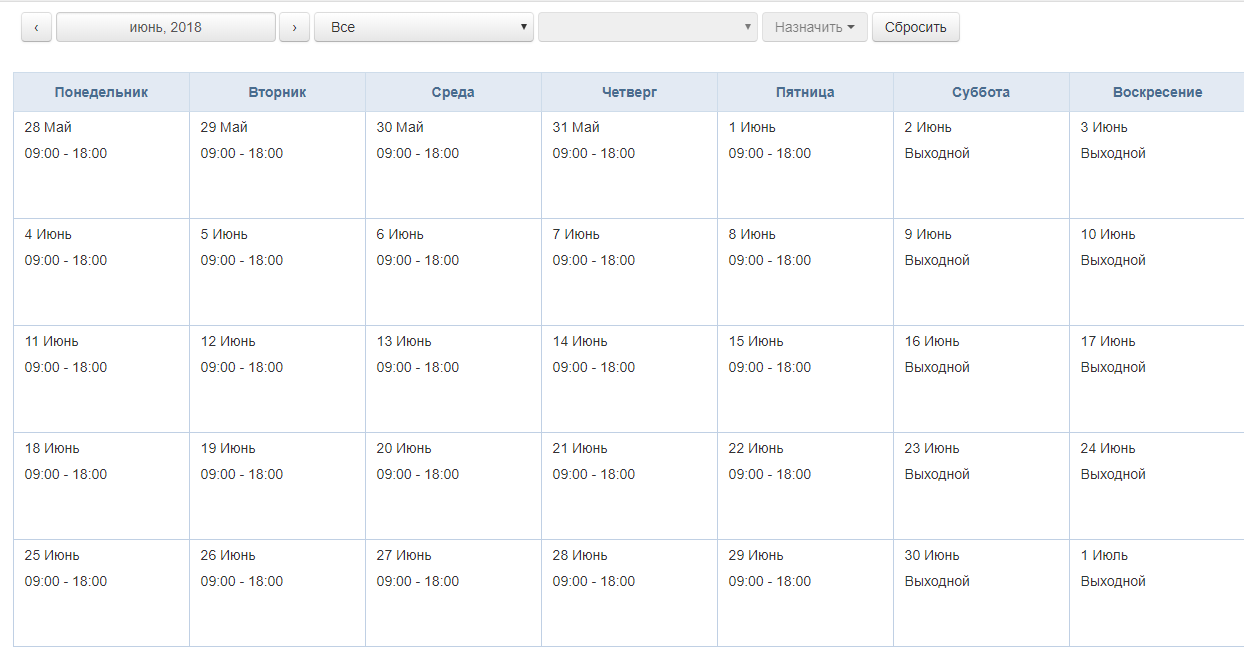Click the 1 Июль day cell
The height and width of the screenshot is (669, 1244).
point(1156,592)
